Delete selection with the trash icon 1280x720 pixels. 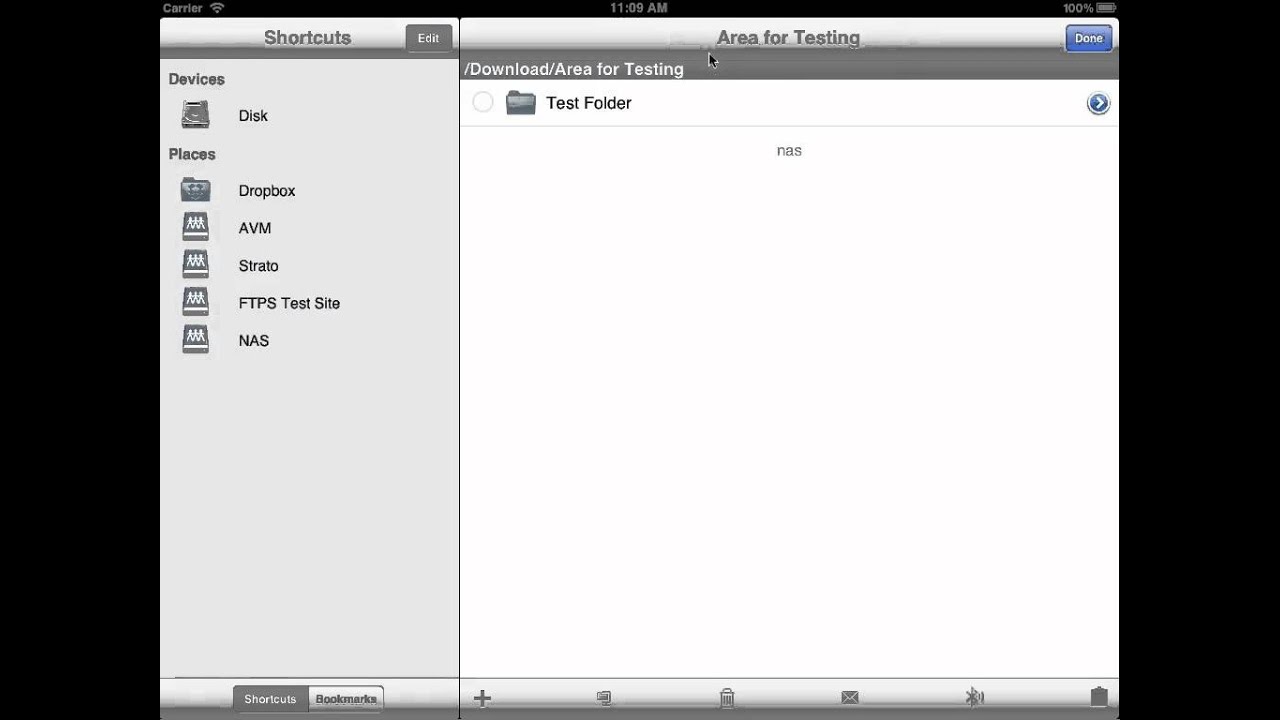[x=727, y=698]
